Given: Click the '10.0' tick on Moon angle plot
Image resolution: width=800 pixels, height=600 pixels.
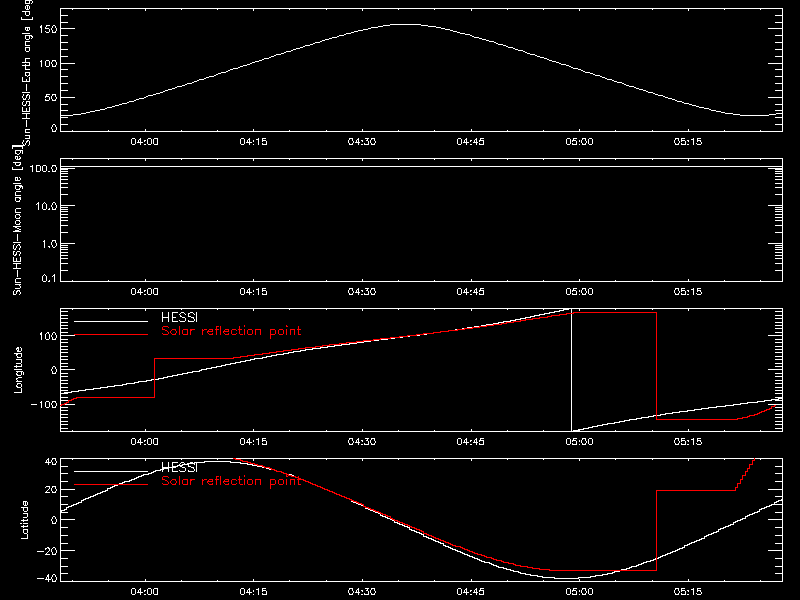Looking at the screenshot, I should 46,206.
